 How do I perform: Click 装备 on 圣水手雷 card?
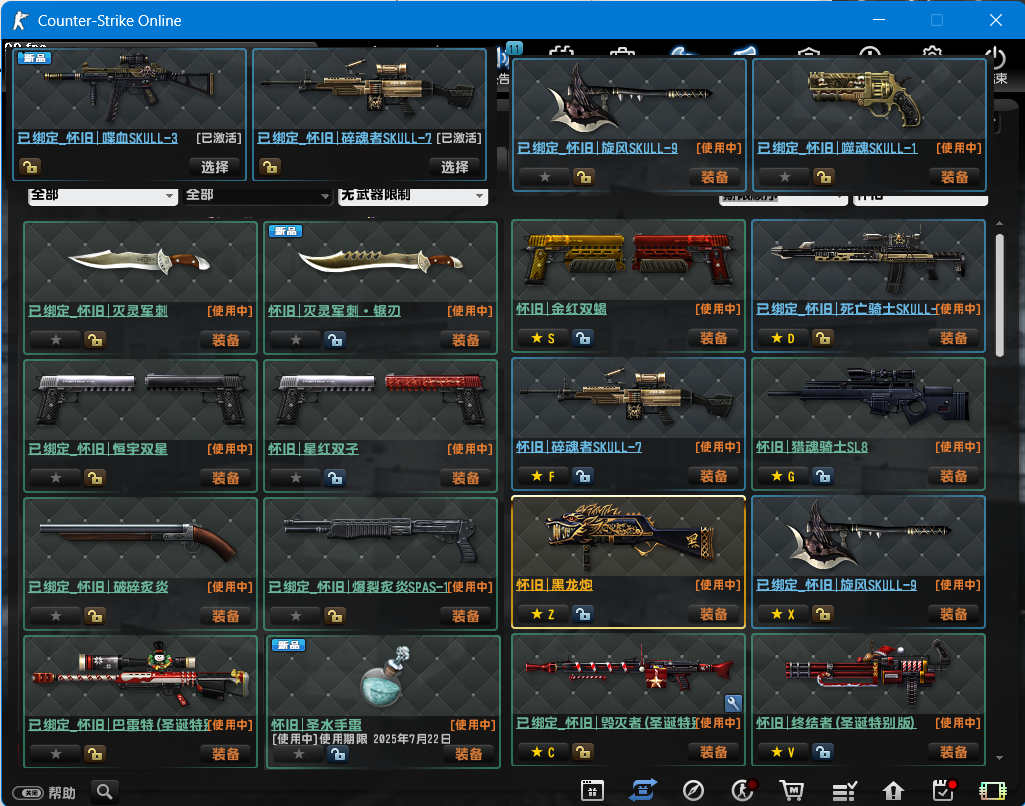[x=469, y=754]
